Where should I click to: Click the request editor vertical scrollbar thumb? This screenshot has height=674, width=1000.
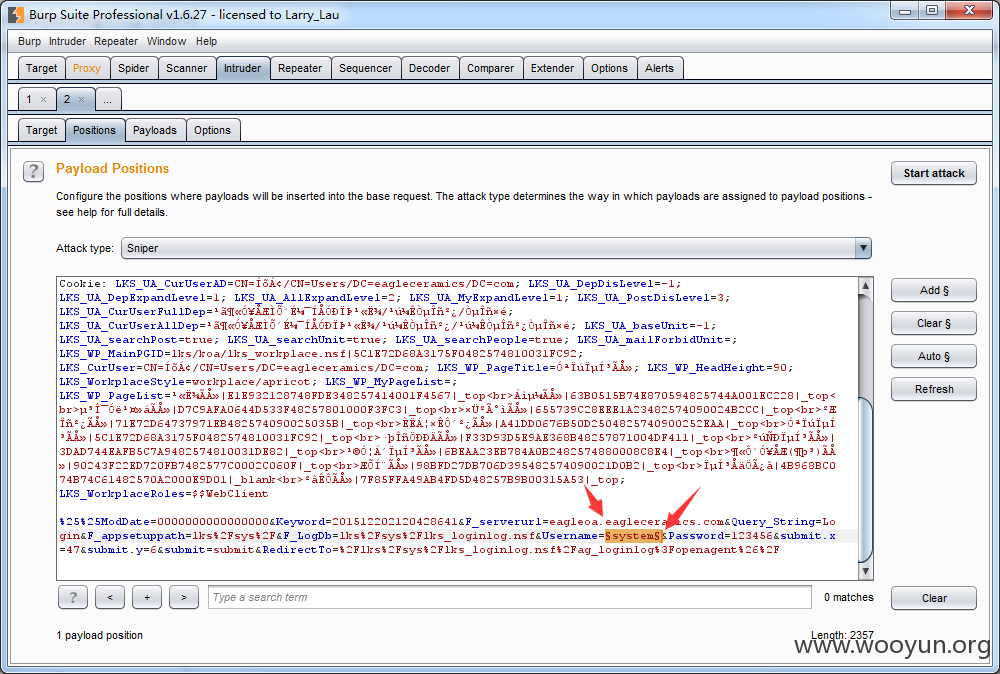(x=865, y=480)
